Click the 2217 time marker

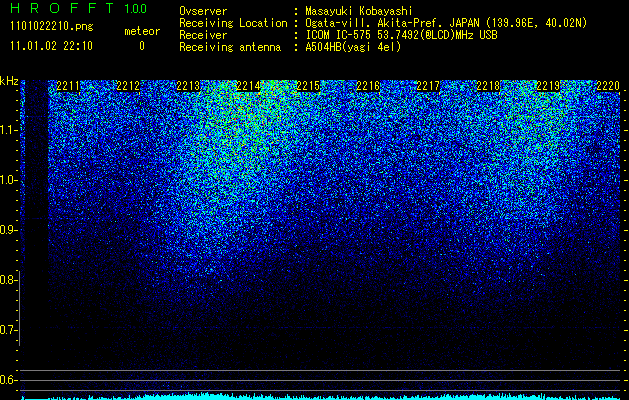tap(428, 86)
